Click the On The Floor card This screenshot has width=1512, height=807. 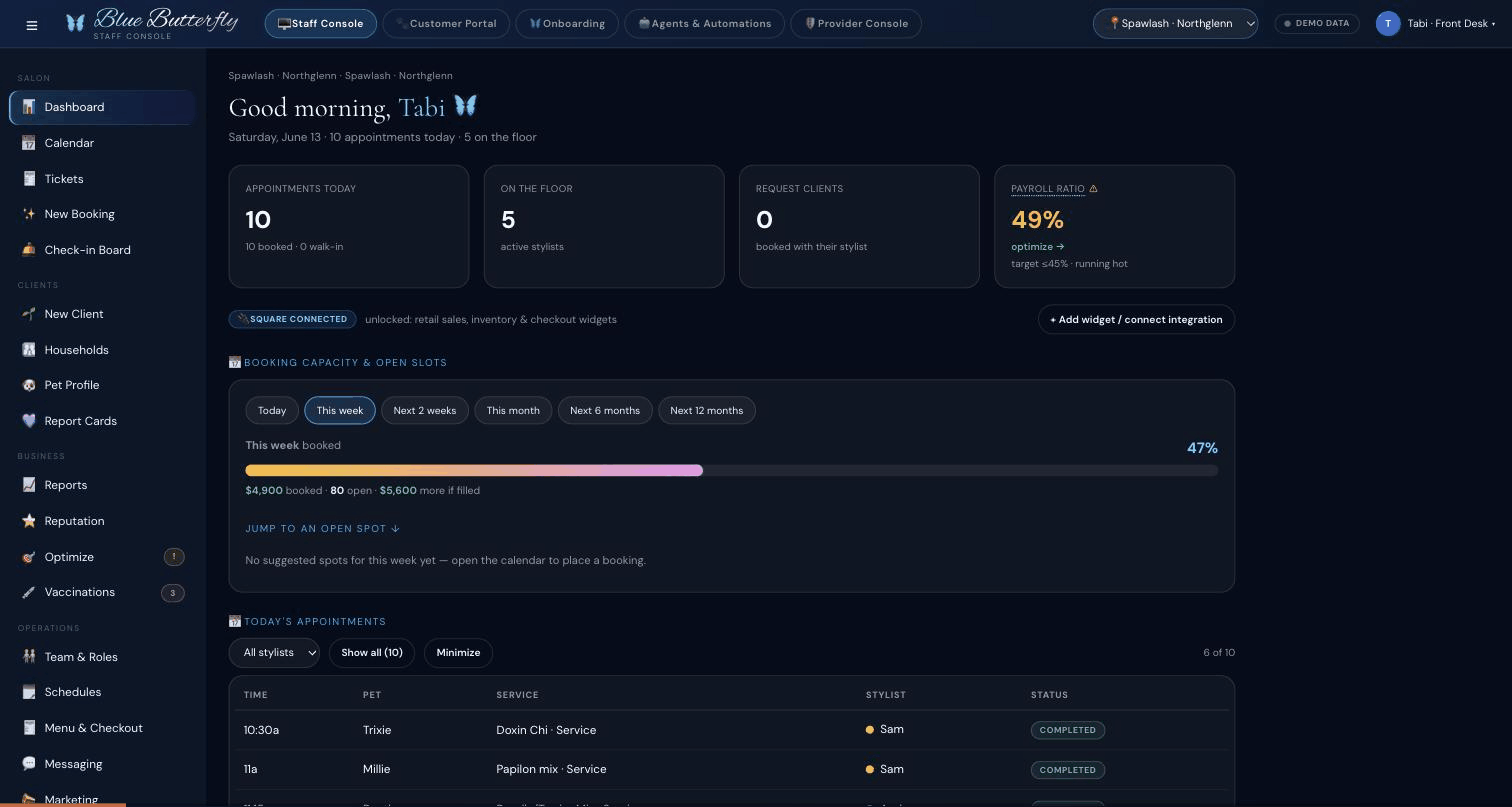click(604, 226)
